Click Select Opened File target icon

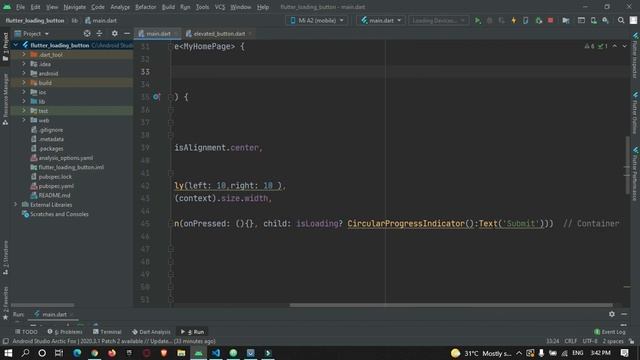point(87,33)
